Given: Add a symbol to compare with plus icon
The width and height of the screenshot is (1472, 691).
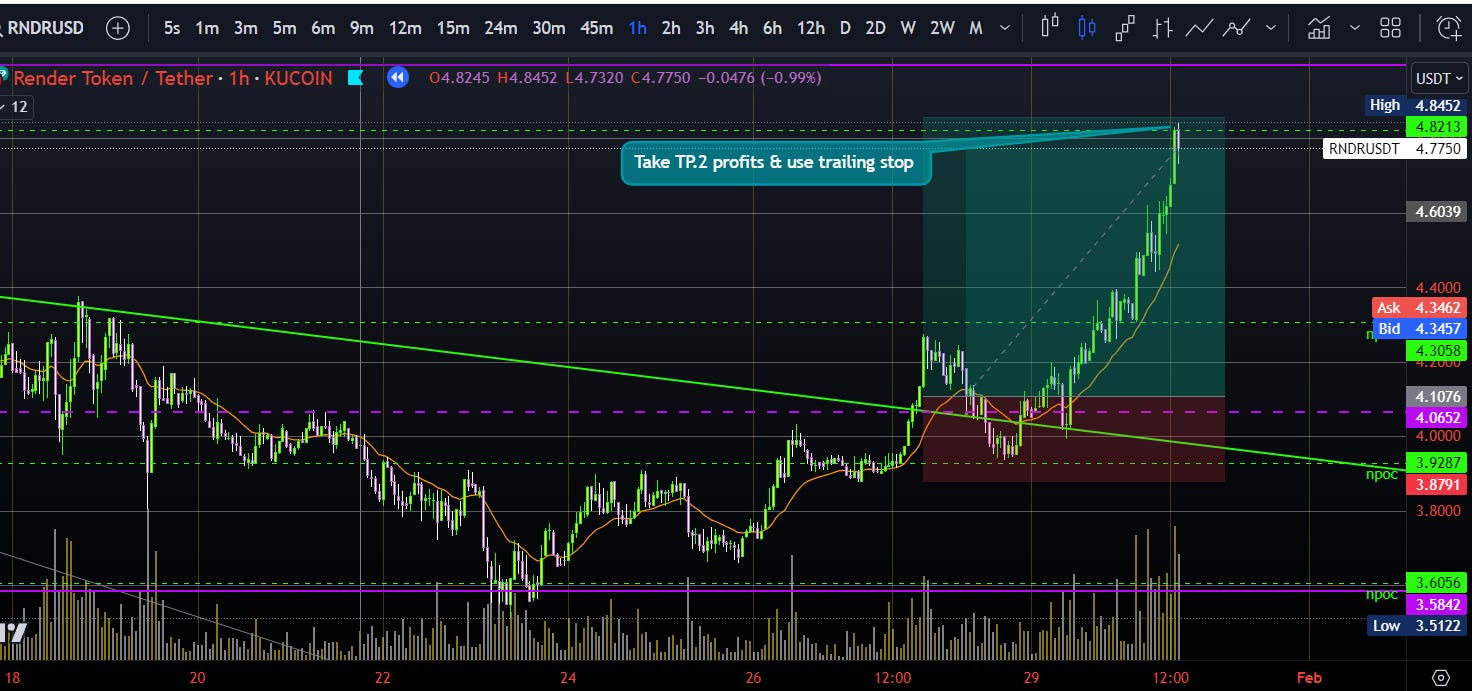Looking at the screenshot, I should pos(118,28).
